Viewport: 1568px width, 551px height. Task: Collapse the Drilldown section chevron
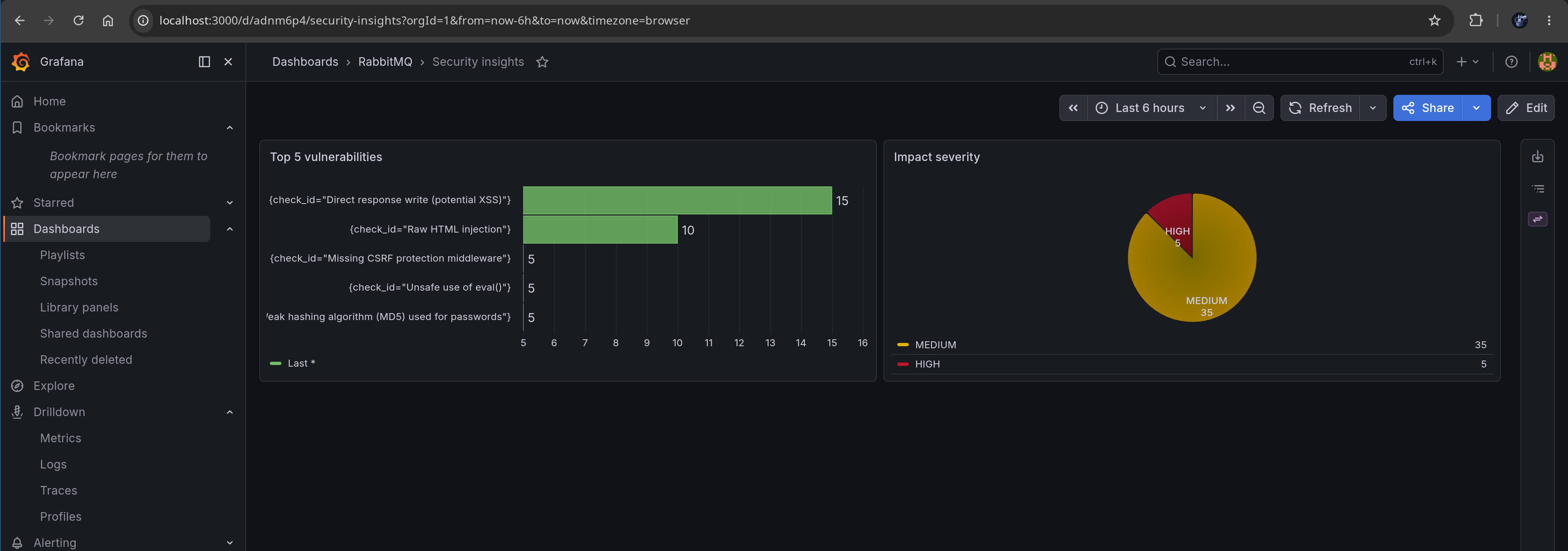pos(229,412)
